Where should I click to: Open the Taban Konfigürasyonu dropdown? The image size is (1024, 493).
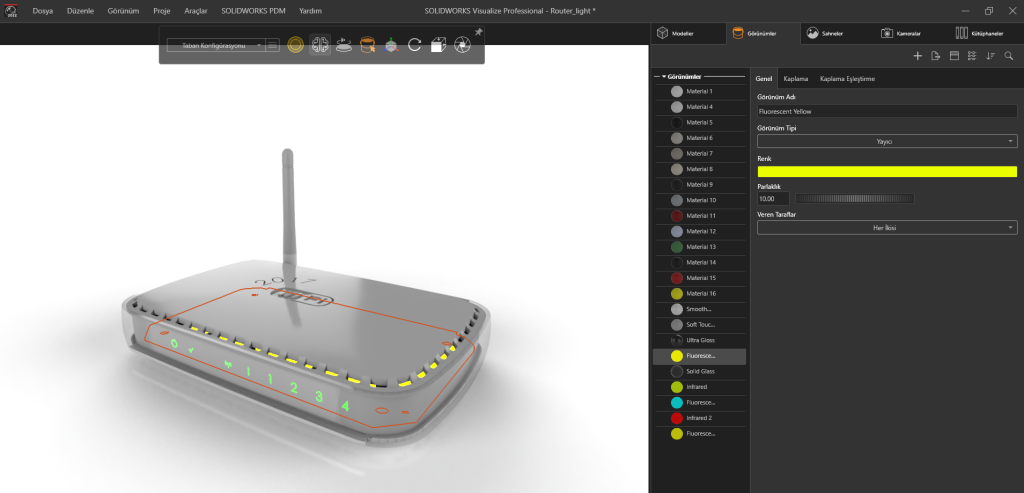tap(215, 45)
